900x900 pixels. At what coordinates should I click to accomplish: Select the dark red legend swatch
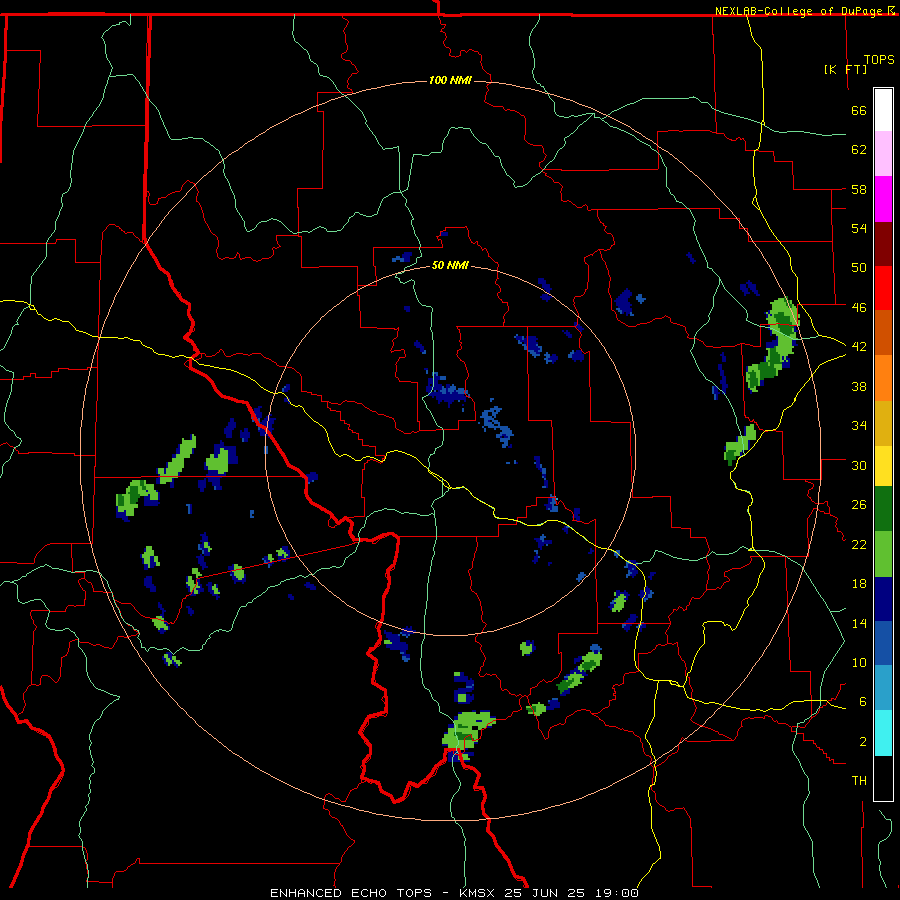click(883, 244)
